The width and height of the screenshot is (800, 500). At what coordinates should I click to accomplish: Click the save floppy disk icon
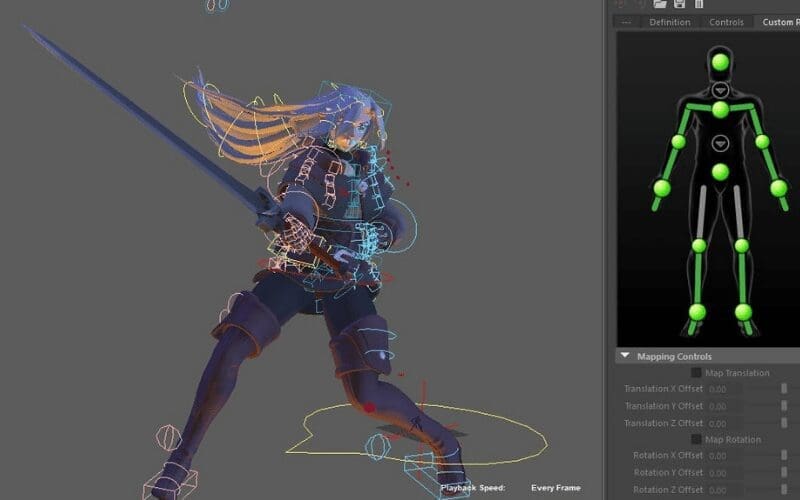pyautogui.click(x=680, y=4)
